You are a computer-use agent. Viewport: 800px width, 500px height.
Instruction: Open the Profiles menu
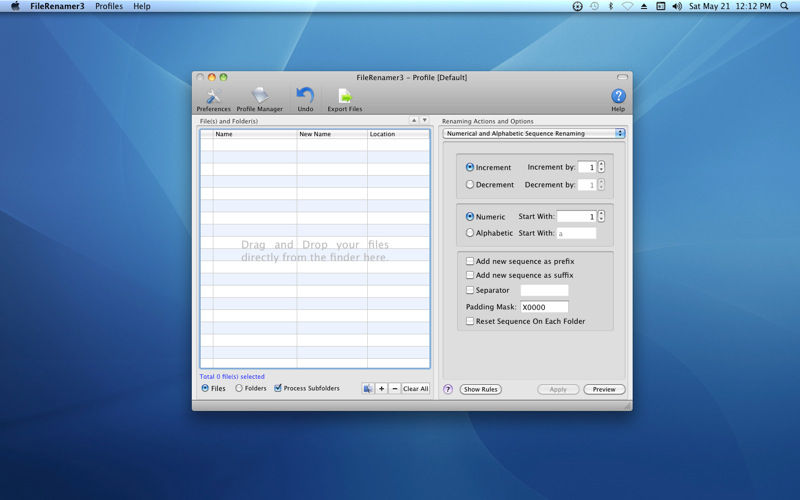[x=109, y=6]
